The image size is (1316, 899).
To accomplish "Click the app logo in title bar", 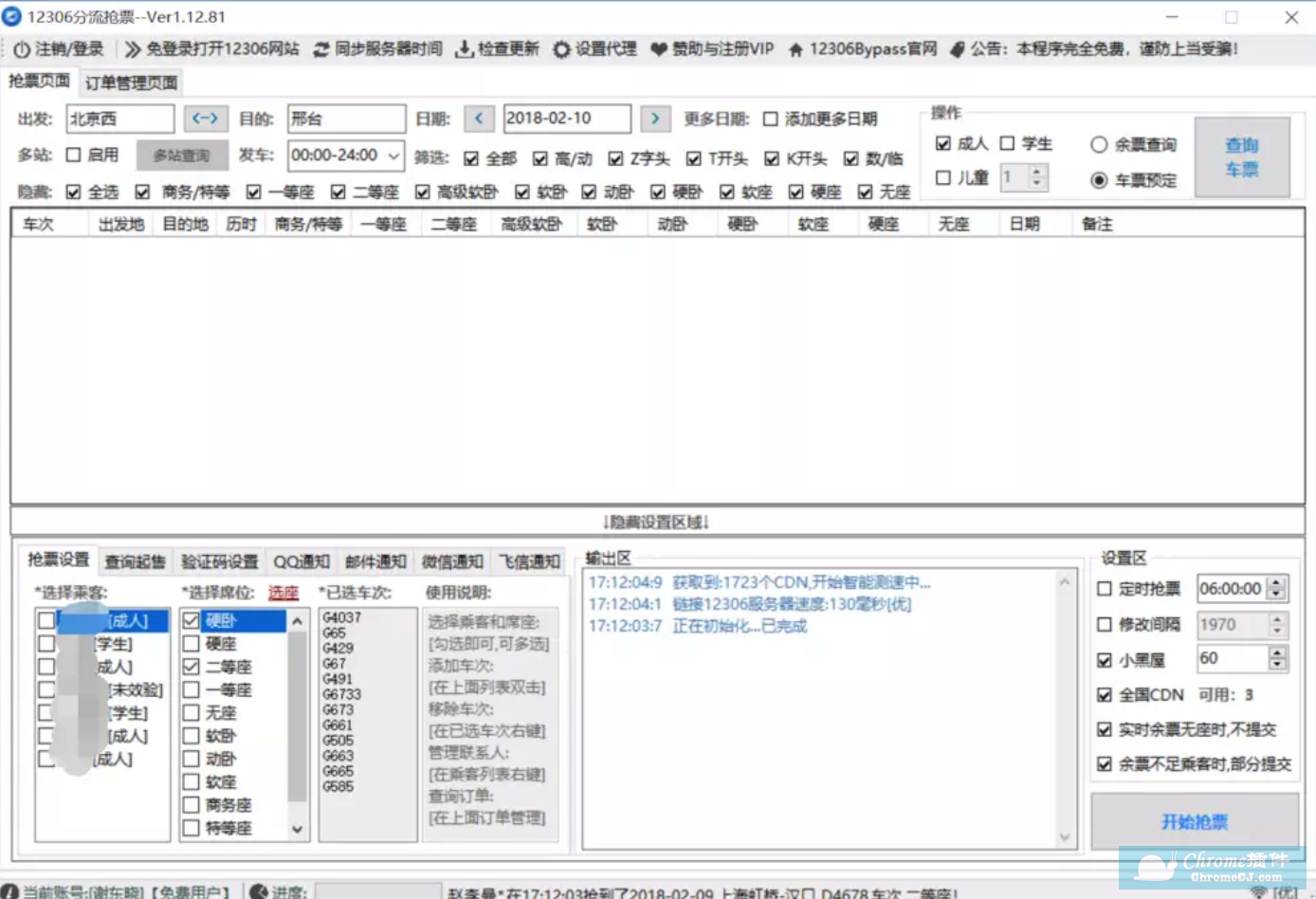I will point(12,17).
